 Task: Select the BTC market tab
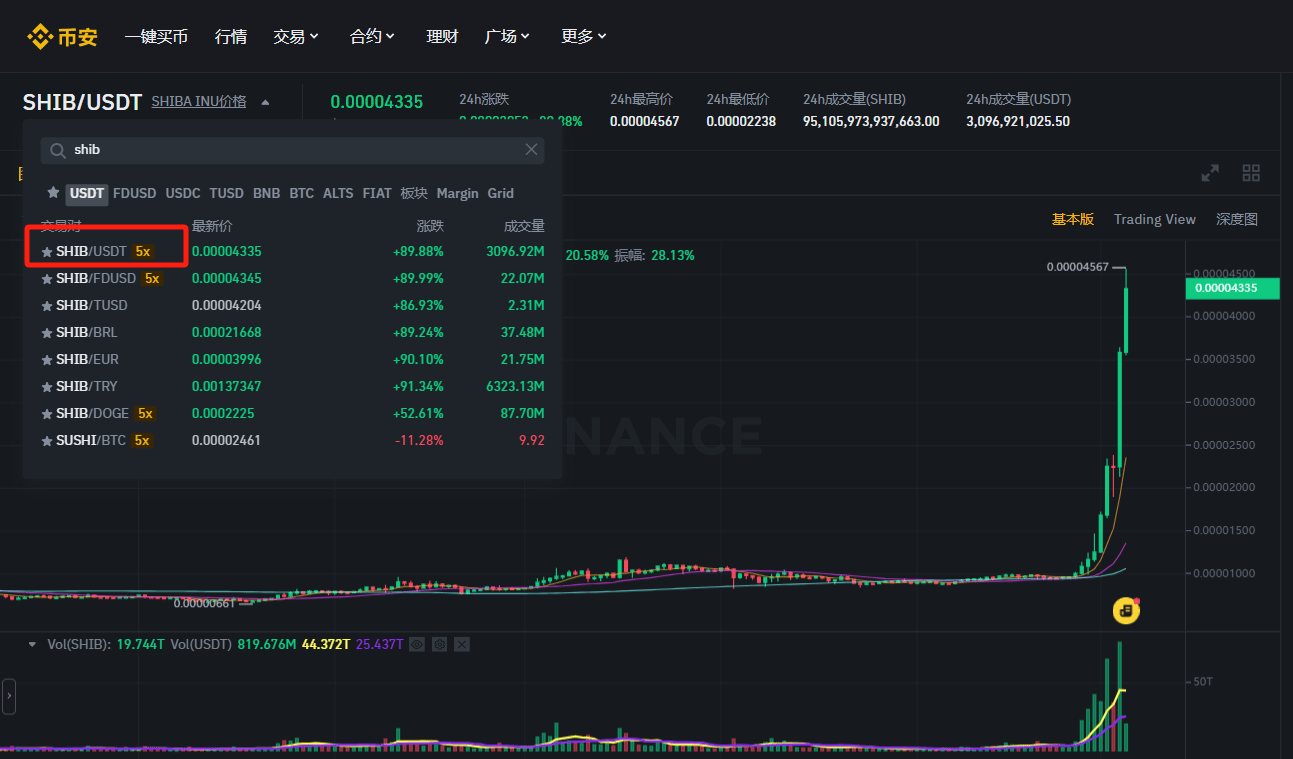302,193
